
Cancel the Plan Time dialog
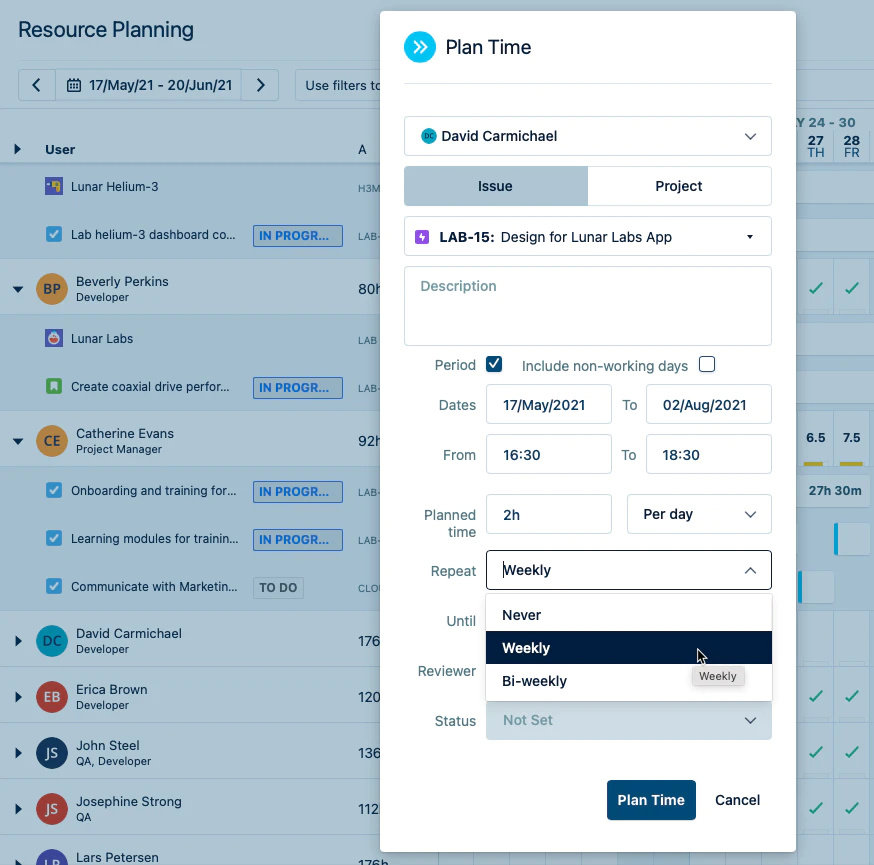coord(737,800)
